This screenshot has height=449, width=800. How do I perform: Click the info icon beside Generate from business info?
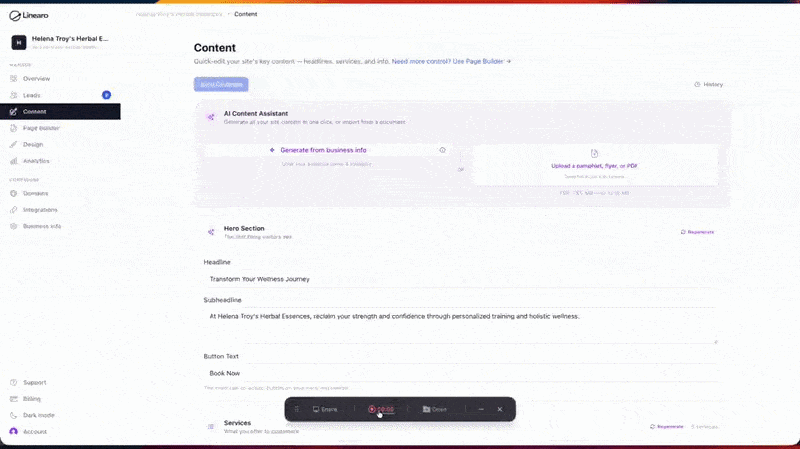pyautogui.click(x=442, y=150)
